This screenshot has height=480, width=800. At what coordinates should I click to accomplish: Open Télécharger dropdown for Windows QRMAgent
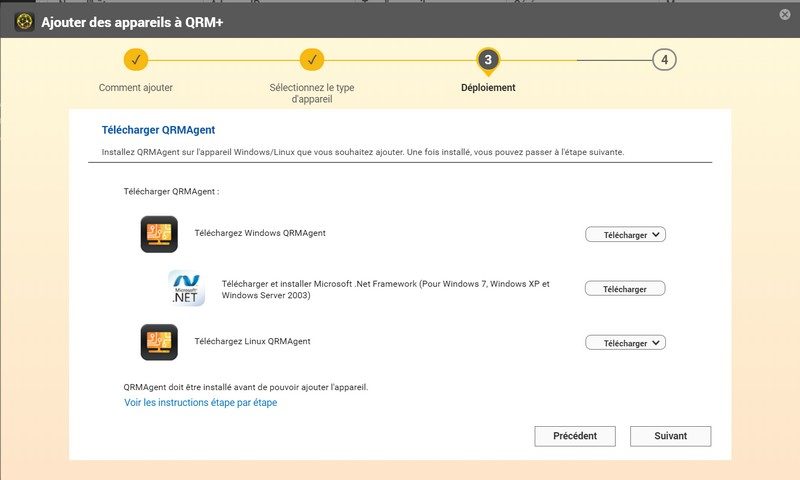pos(625,235)
